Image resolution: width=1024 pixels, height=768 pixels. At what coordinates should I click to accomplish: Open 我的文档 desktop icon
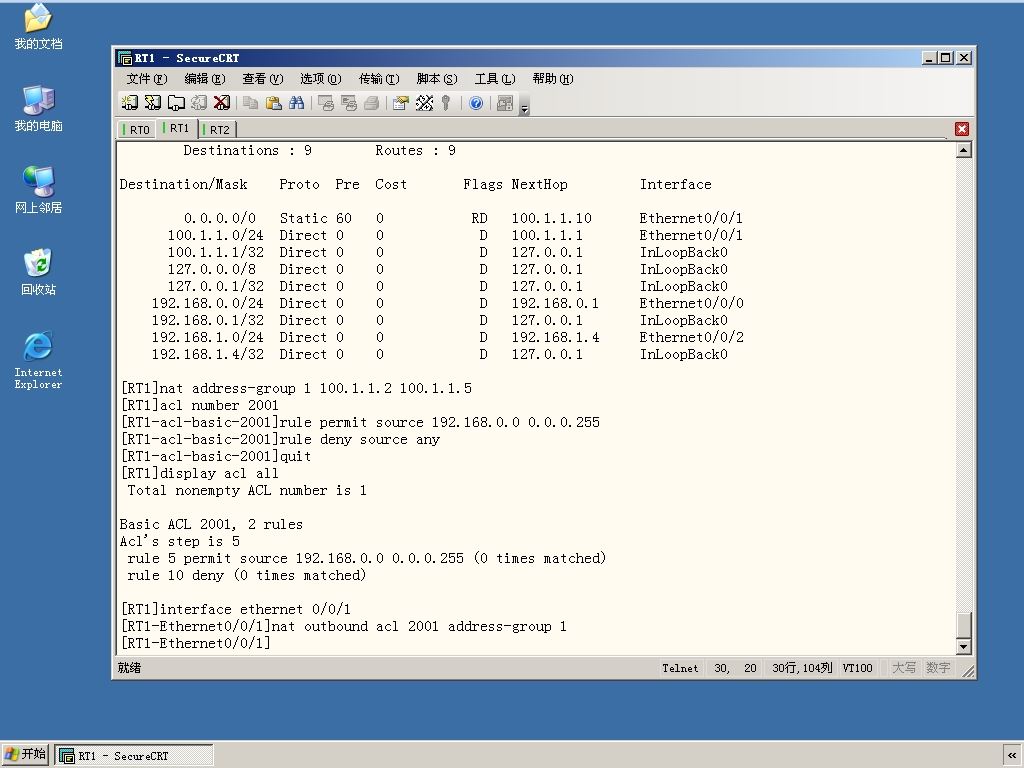(38, 27)
